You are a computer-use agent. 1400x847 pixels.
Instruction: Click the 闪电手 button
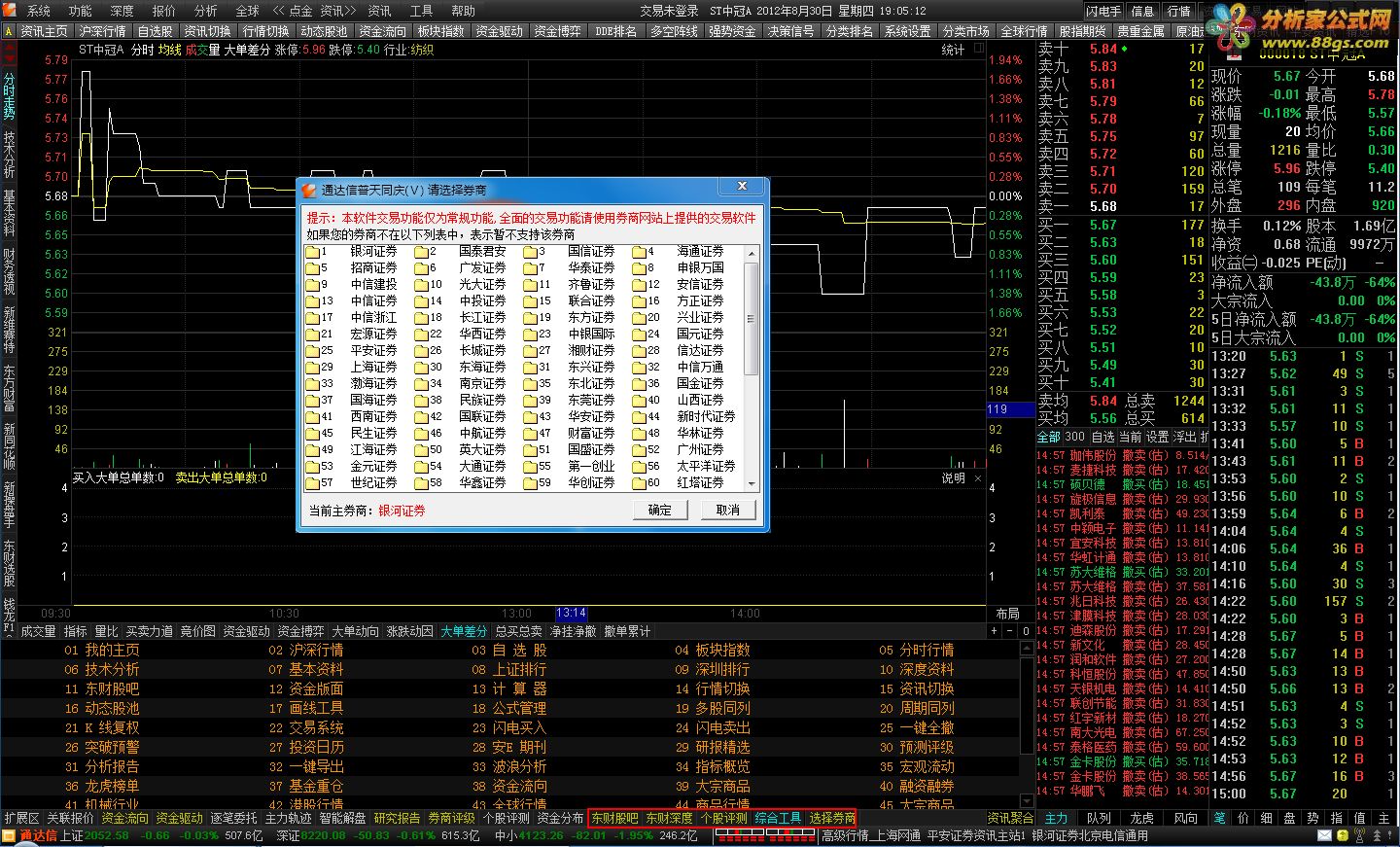(x=1103, y=11)
